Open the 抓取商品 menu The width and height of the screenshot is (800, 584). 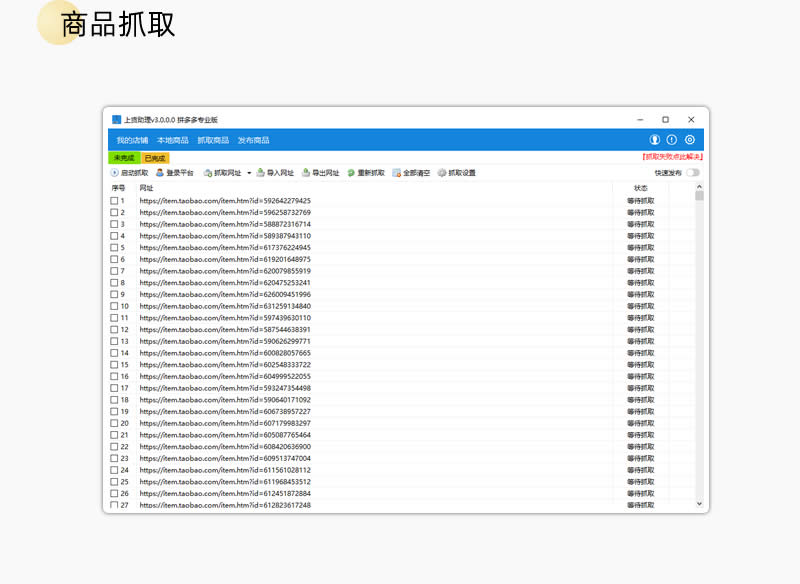(x=213, y=140)
